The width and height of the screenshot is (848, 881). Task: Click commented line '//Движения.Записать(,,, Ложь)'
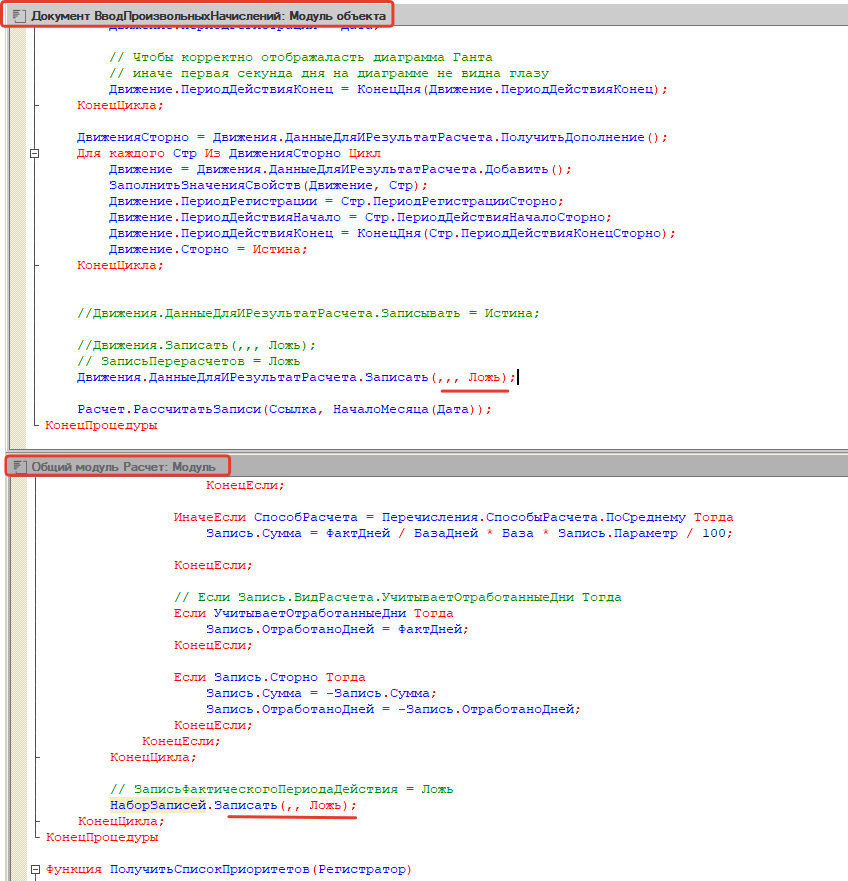(197, 345)
